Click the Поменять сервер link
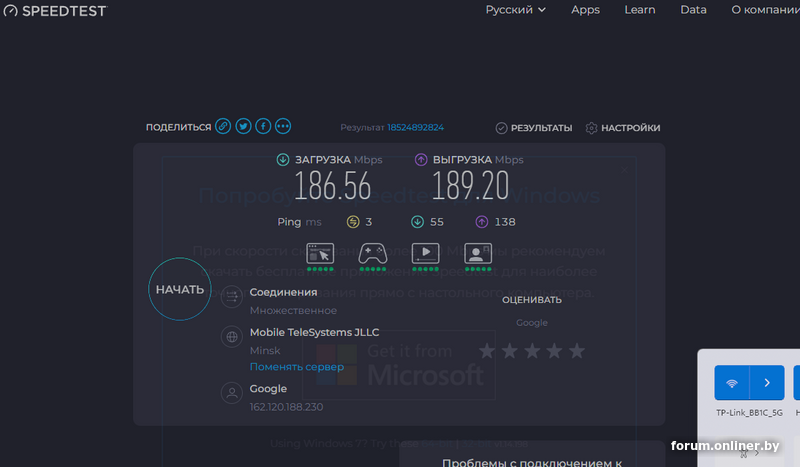 coord(296,367)
